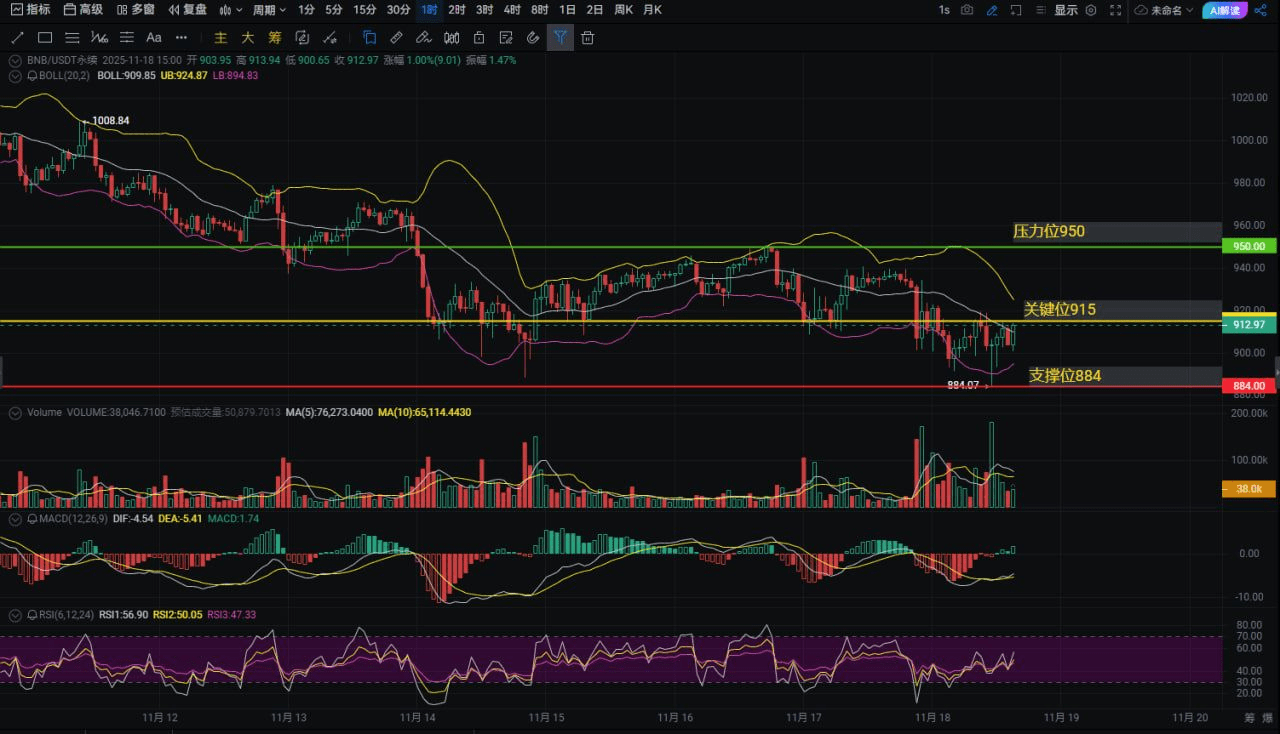Viewport: 1280px width, 734px height.
Task: Expand the candlestick chart type dropdown
Action: (x=230, y=10)
